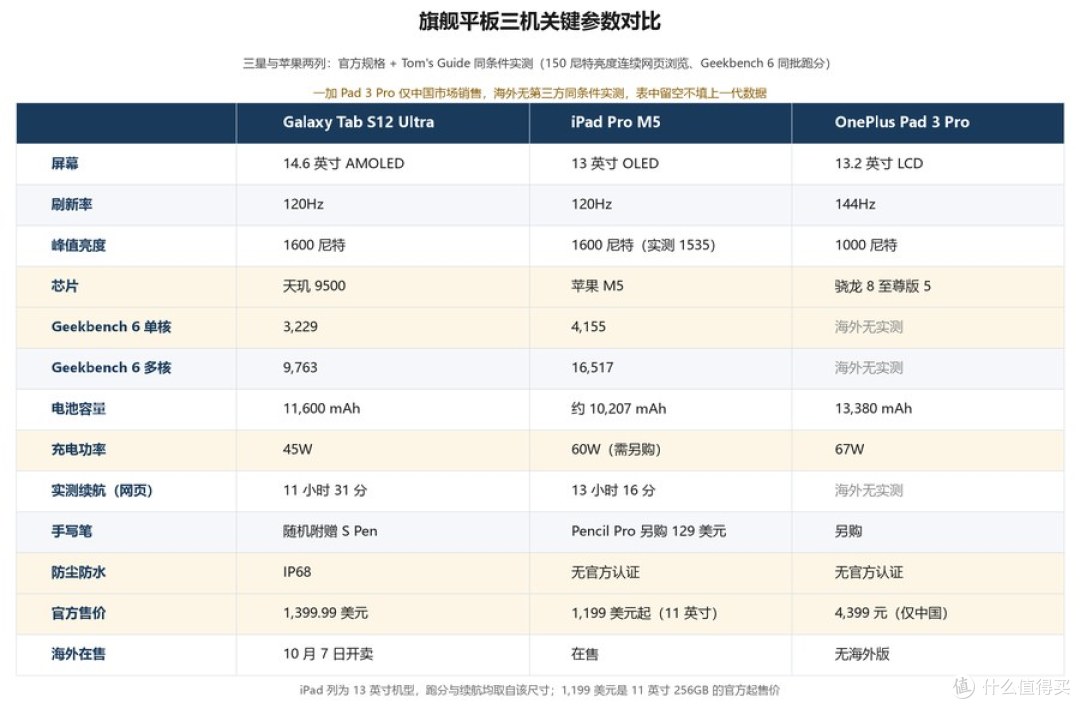Viewport: 1080px width, 709px height.
Task: Select the Galaxy Tab S12 Ultra column header
Action: coord(358,122)
